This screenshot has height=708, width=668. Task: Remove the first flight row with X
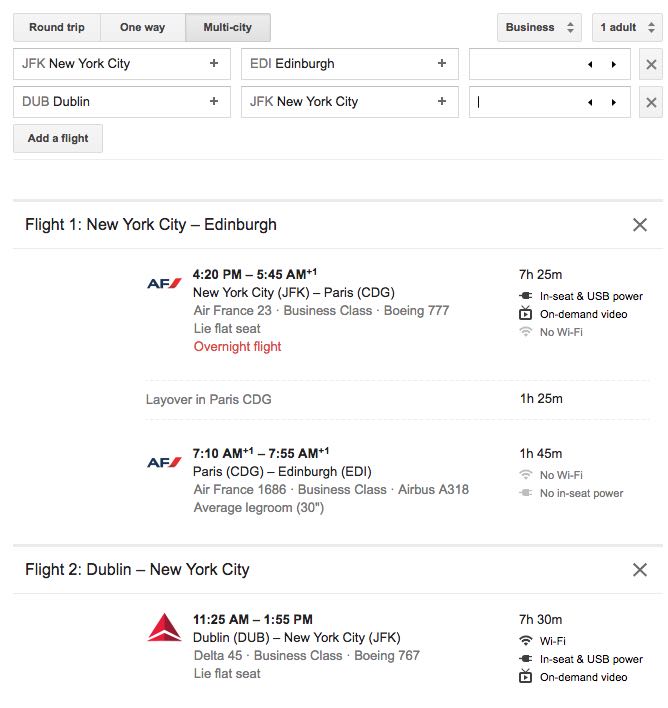[x=651, y=64]
